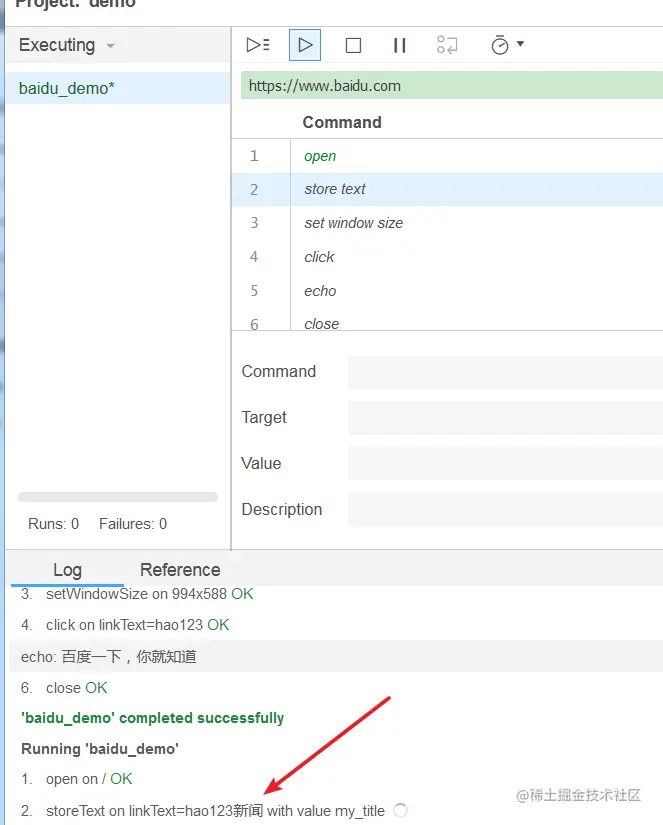Select the click command row

click(447, 257)
